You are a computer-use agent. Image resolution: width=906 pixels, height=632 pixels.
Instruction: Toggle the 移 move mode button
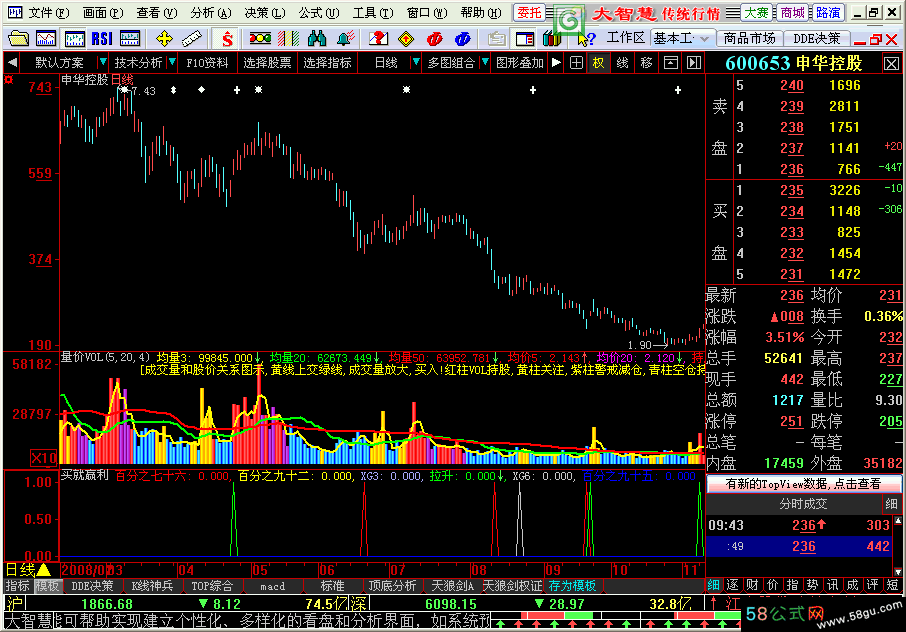pyautogui.click(x=647, y=62)
